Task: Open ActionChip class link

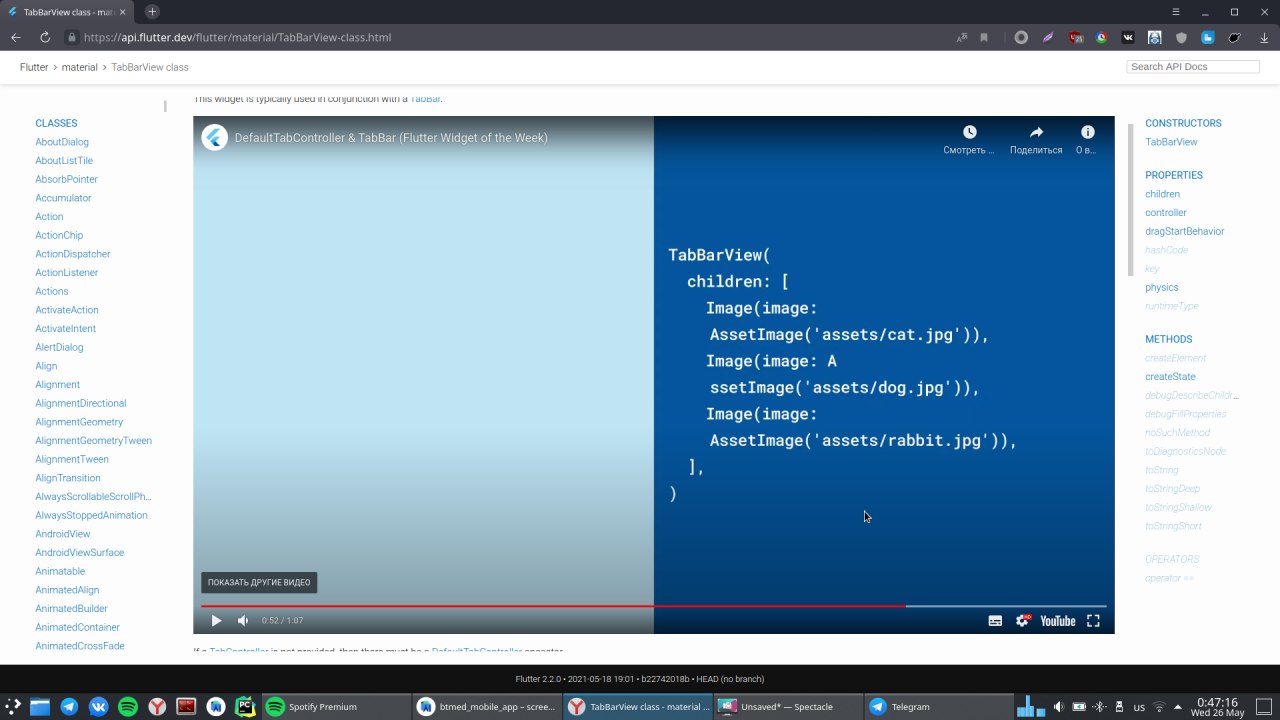Action: tap(59, 235)
